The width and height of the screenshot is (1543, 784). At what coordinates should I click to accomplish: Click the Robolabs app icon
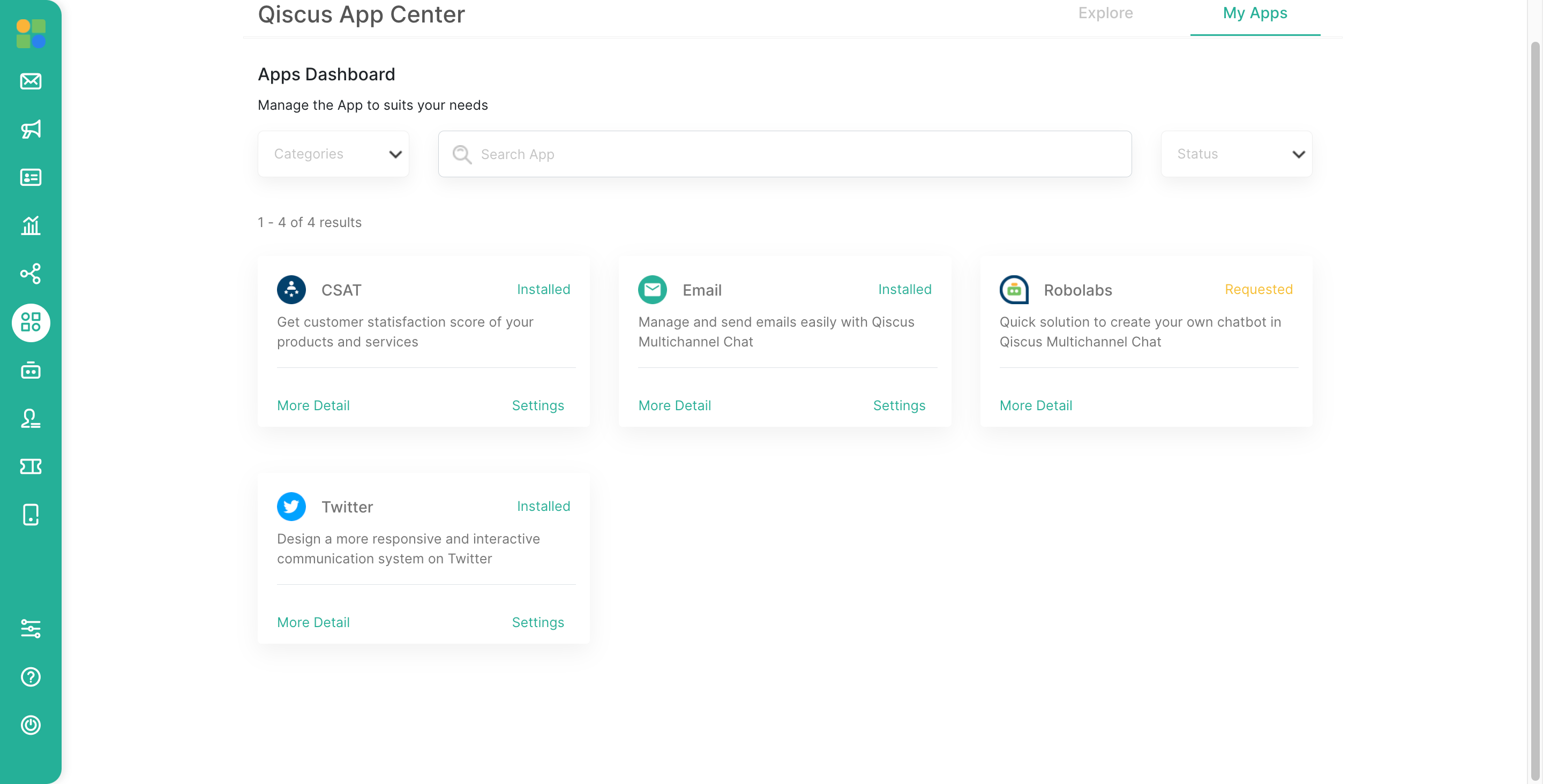(x=1014, y=290)
